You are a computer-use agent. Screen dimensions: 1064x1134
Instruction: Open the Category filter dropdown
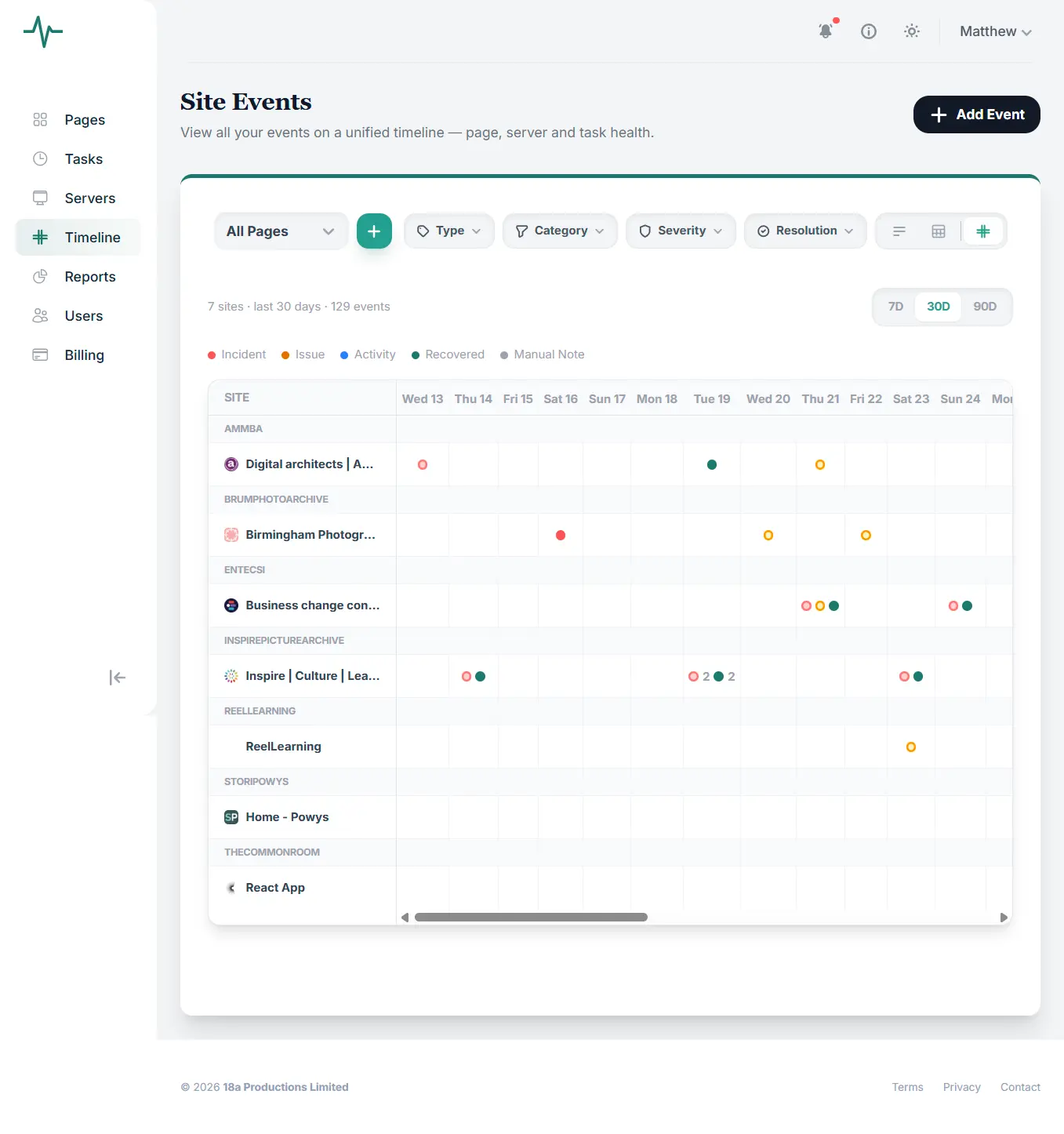[560, 231]
